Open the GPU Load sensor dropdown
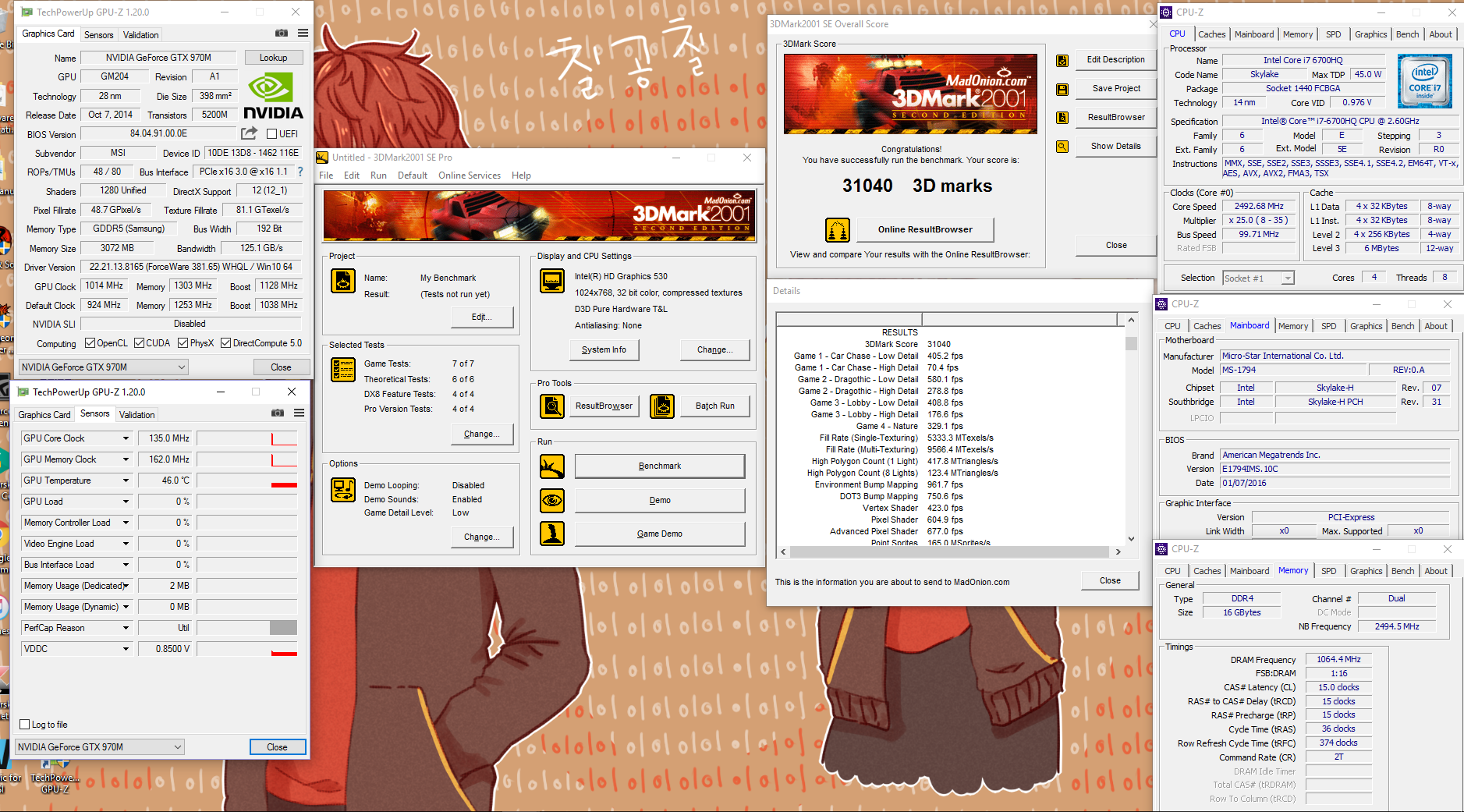Image resolution: width=1464 pixels, height=812 pixels. tap(126, 502)
